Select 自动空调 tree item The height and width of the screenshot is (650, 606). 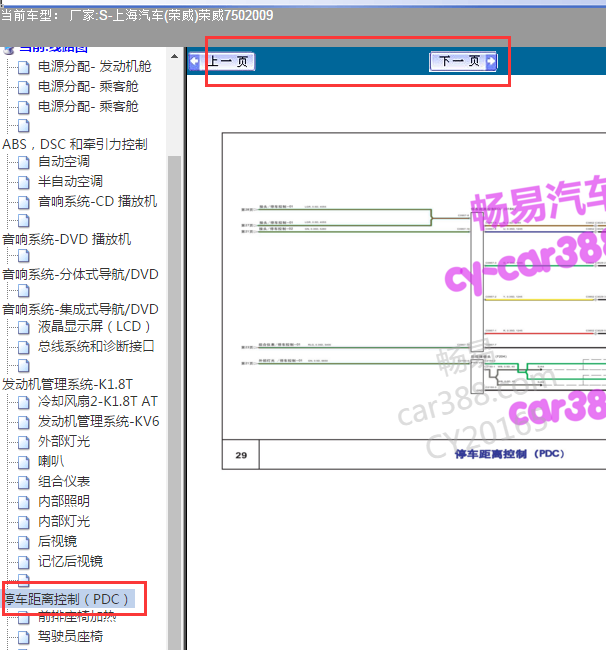point(64,162)
